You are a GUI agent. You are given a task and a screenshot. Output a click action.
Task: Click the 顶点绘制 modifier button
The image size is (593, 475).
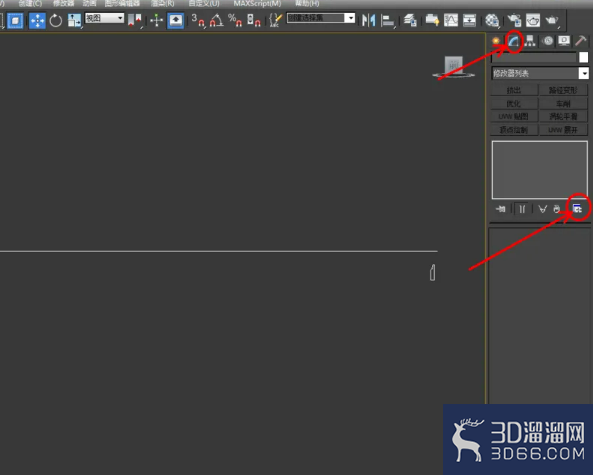coord(514,130)
